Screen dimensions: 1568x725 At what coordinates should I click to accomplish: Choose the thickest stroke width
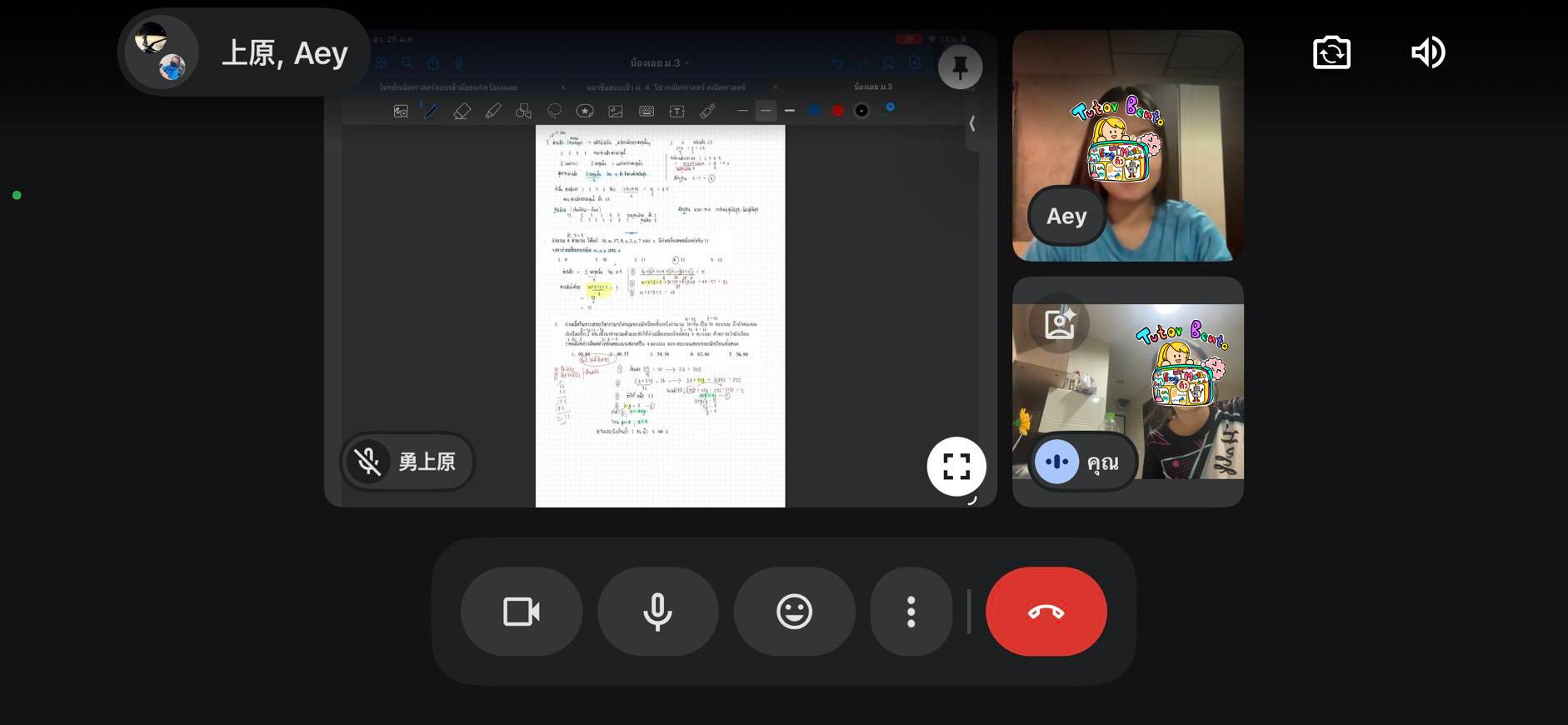pyautogui.click(x=790, y=110)
